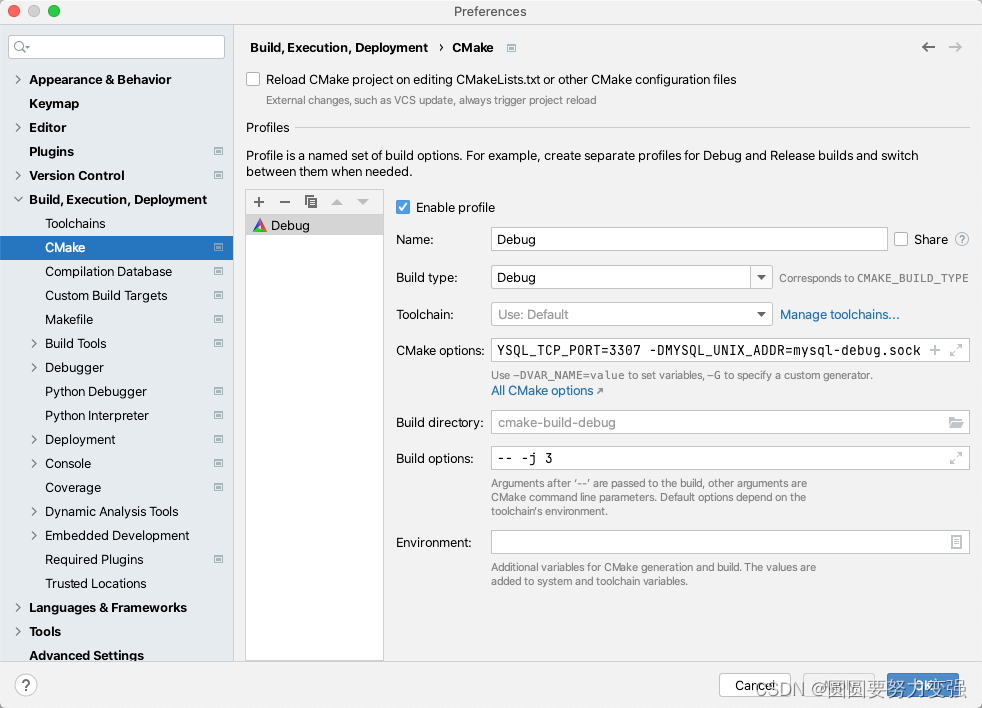Toggle Reload CMake project on editing checkbox
The width and height of the screenshot is (982, 708).
(253, 79)
